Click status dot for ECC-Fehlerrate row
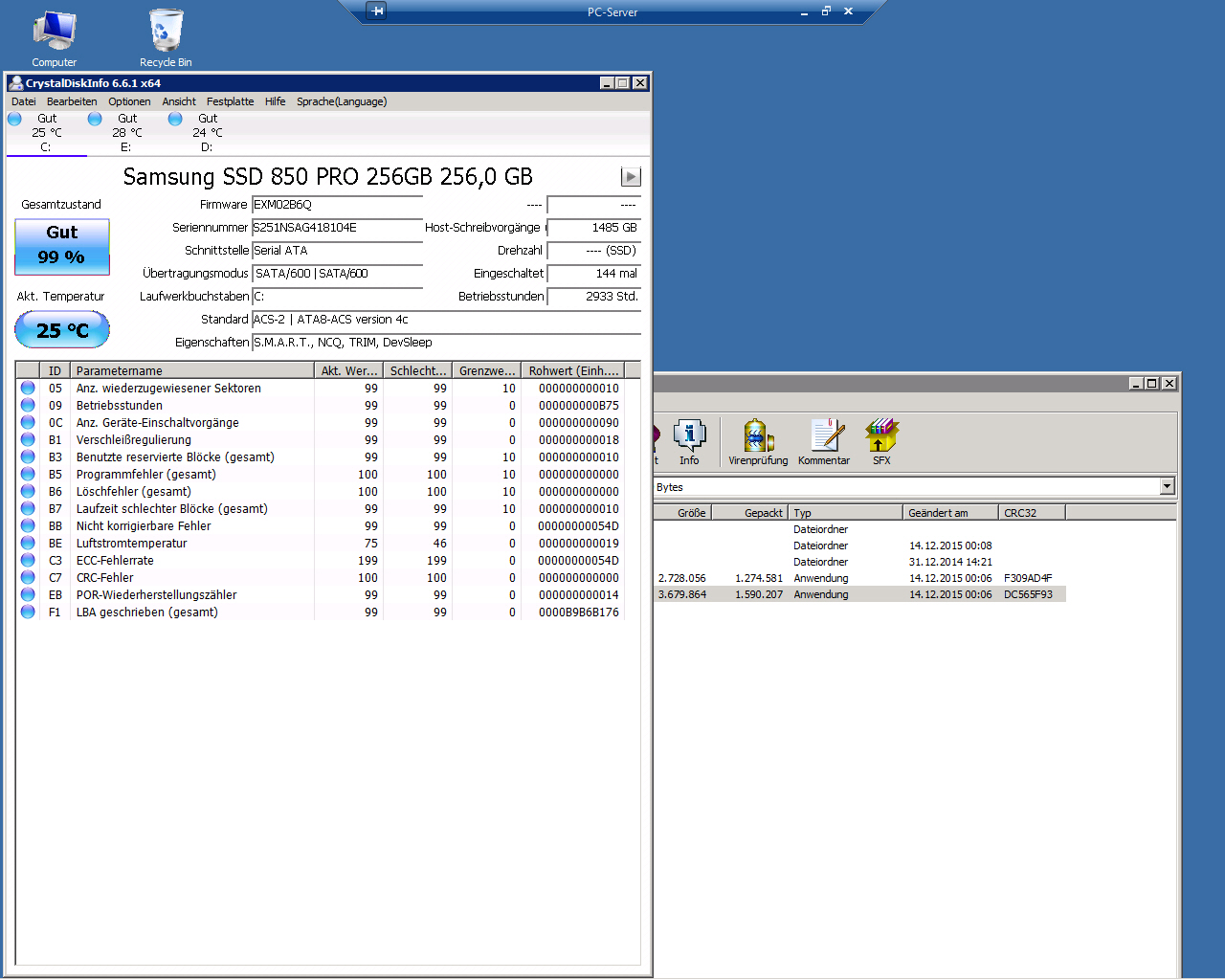Screen dimensions: 1225x980 [28, 560]
